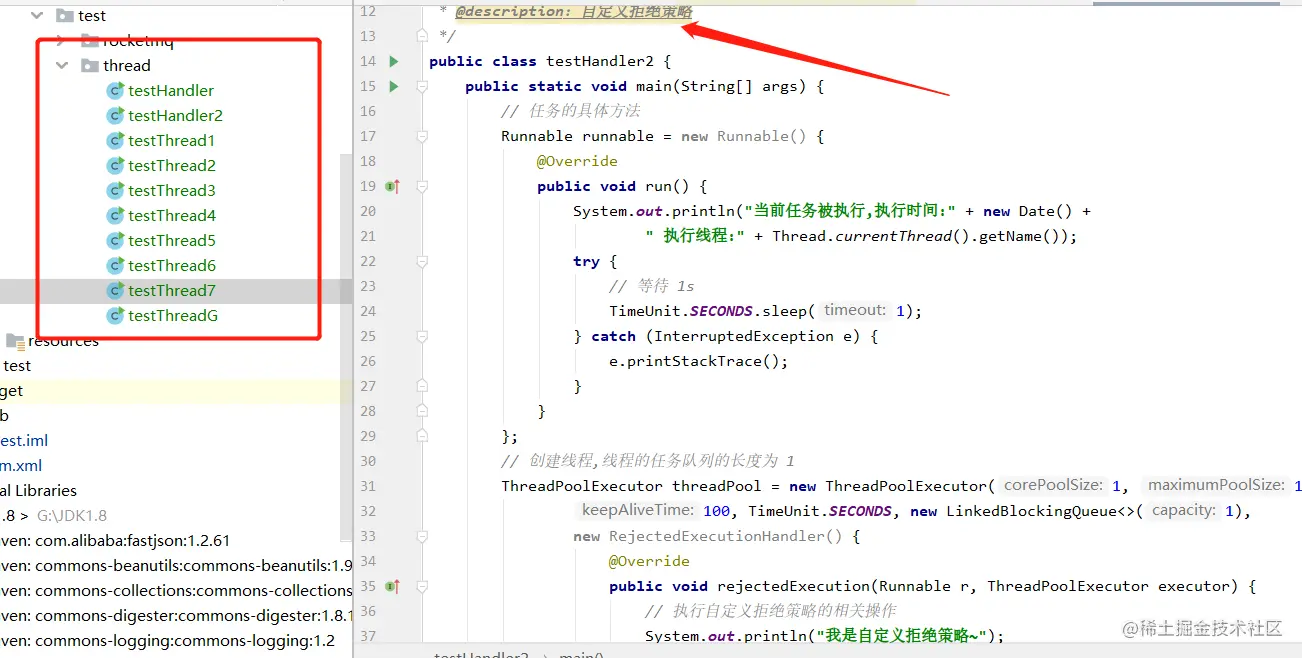The height and width of the screenshot is (658, 1302).
Task: Click line number 37 in the gutter
Action: (367, 636)
